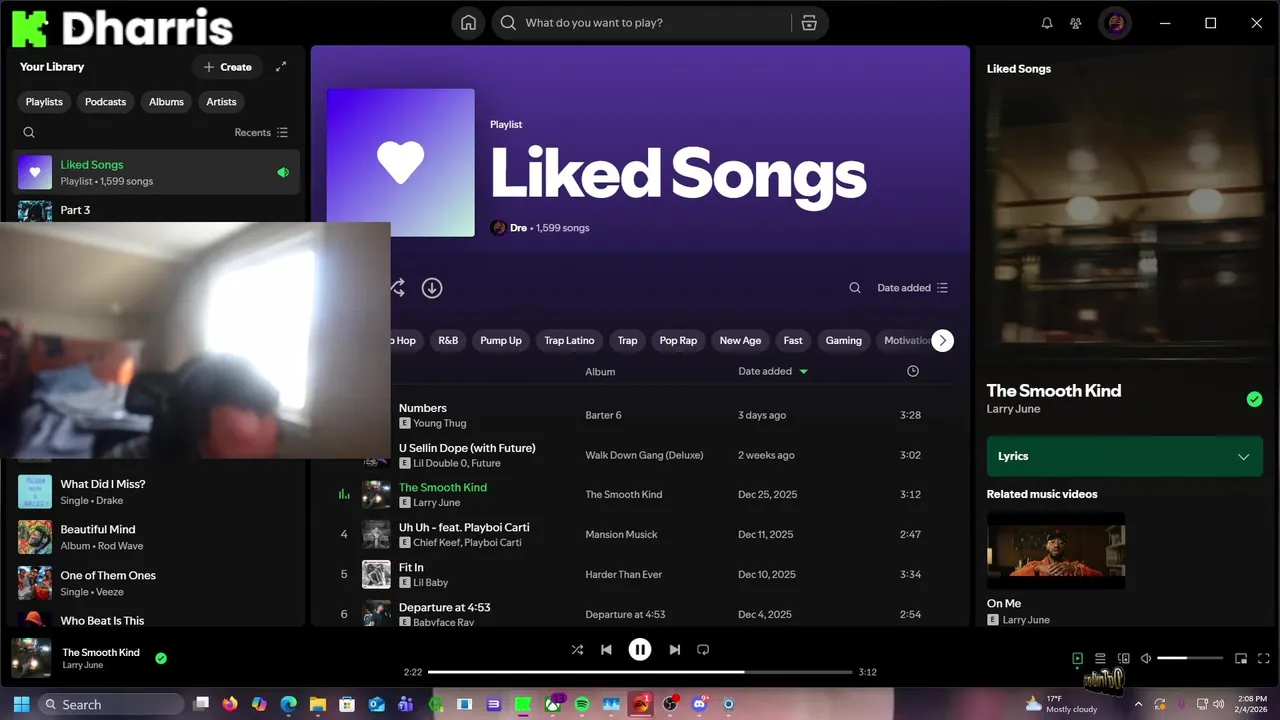
Task: Open Discord from the taskbar
Action: tap(699, 704)
